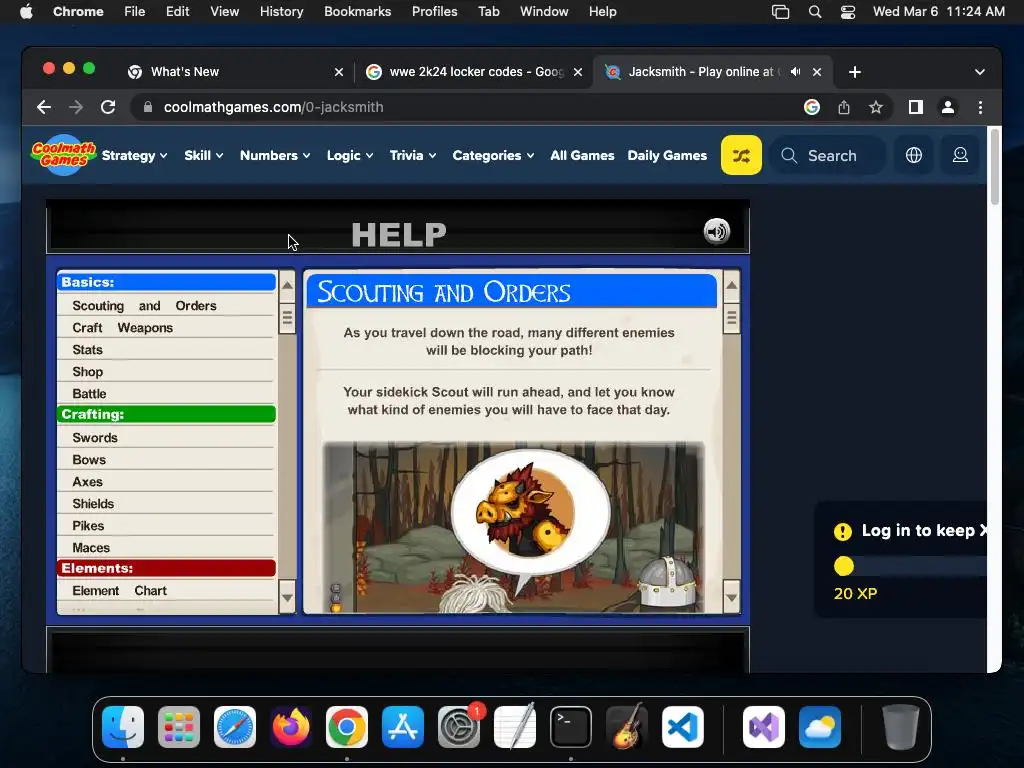The height and width of the screenshot is (768, 1024).
Task: Open the language globe icon
Action: pyautogui.click(x=914, y=155)
